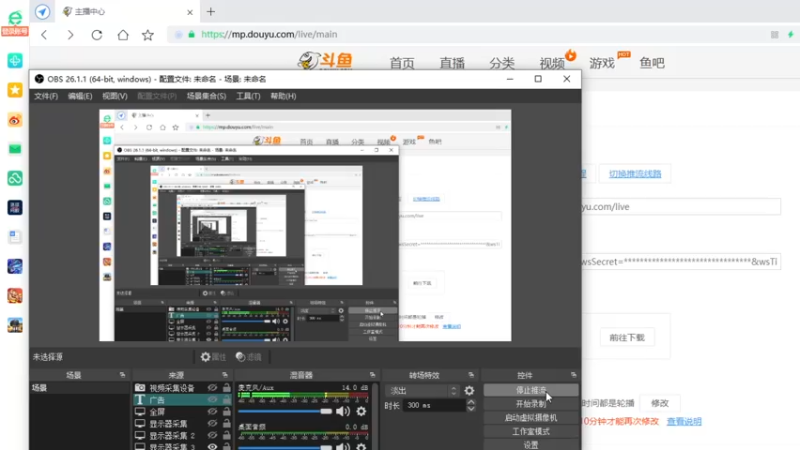Toggle visibility of 全屏 source
Image resolution: width=800 pixels, height=450 pixels.
point(212,411)
